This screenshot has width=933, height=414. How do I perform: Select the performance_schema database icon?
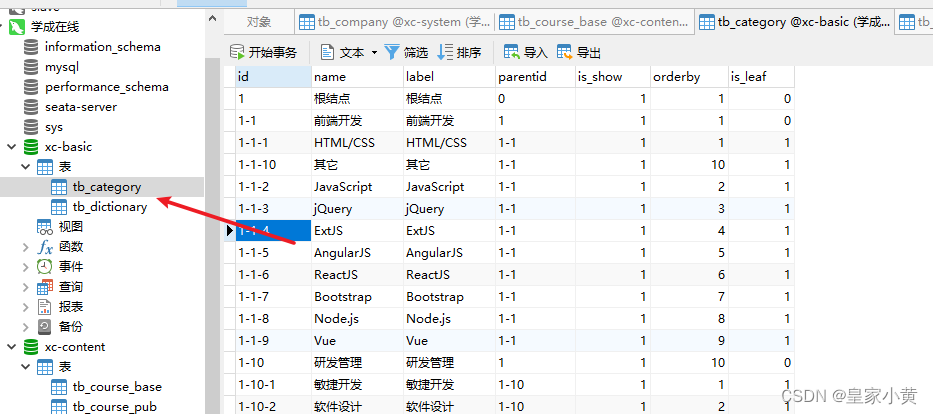tap(31, 87)
